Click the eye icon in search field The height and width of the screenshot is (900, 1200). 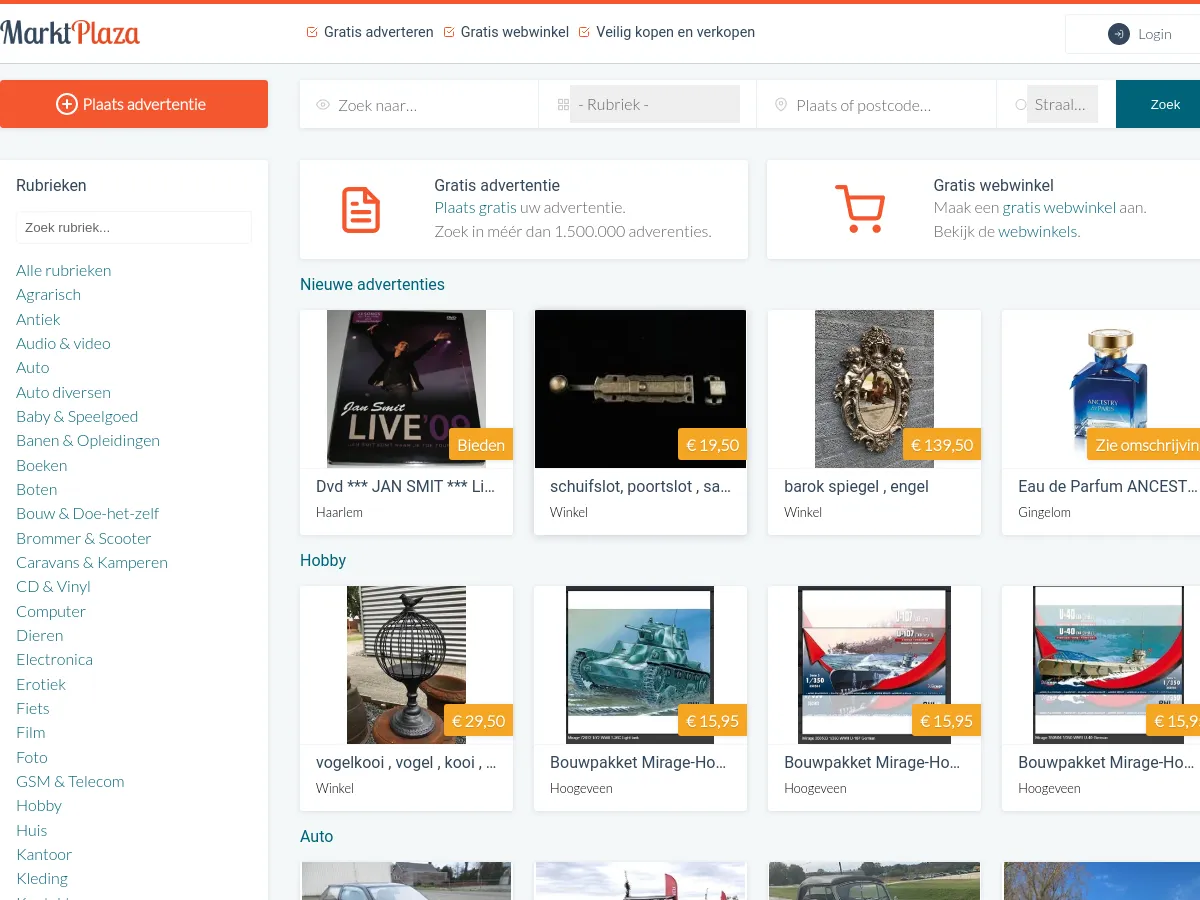pos(323,105)
